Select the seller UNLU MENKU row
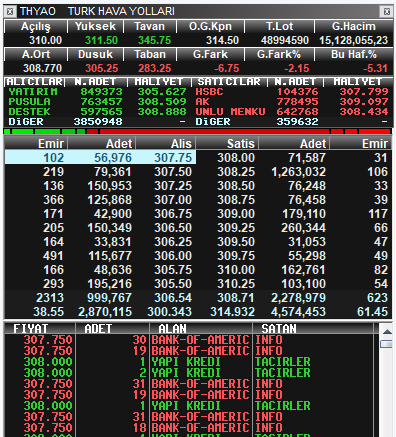396x437 pixels. [292, 112]
